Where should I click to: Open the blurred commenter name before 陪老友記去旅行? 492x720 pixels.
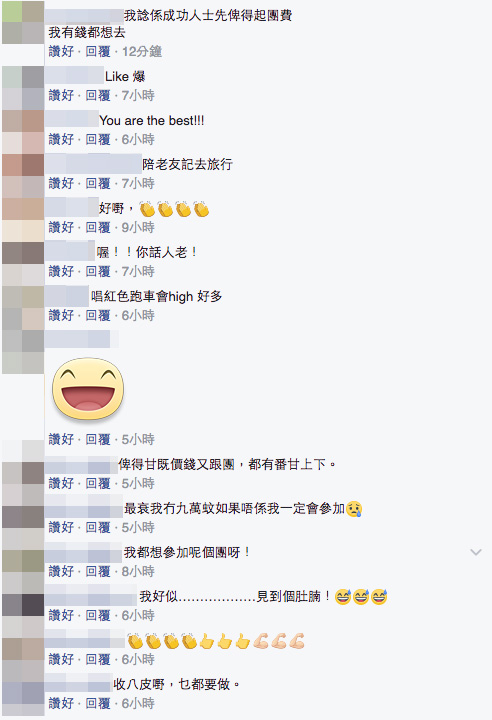(93, 164)
